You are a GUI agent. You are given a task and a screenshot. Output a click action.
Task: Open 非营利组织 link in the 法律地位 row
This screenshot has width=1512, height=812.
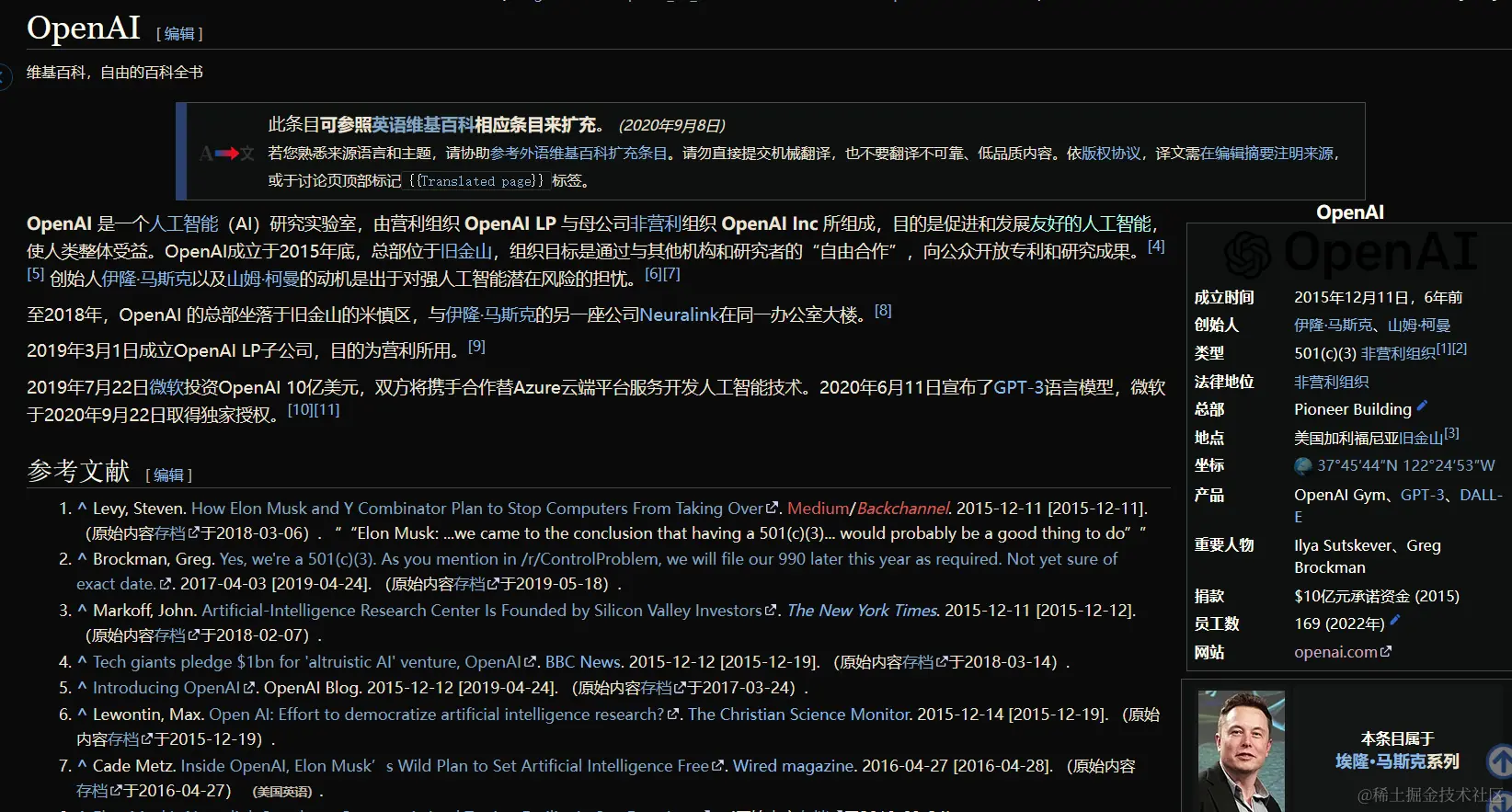pyautogui.click(x=1331, y=383)
